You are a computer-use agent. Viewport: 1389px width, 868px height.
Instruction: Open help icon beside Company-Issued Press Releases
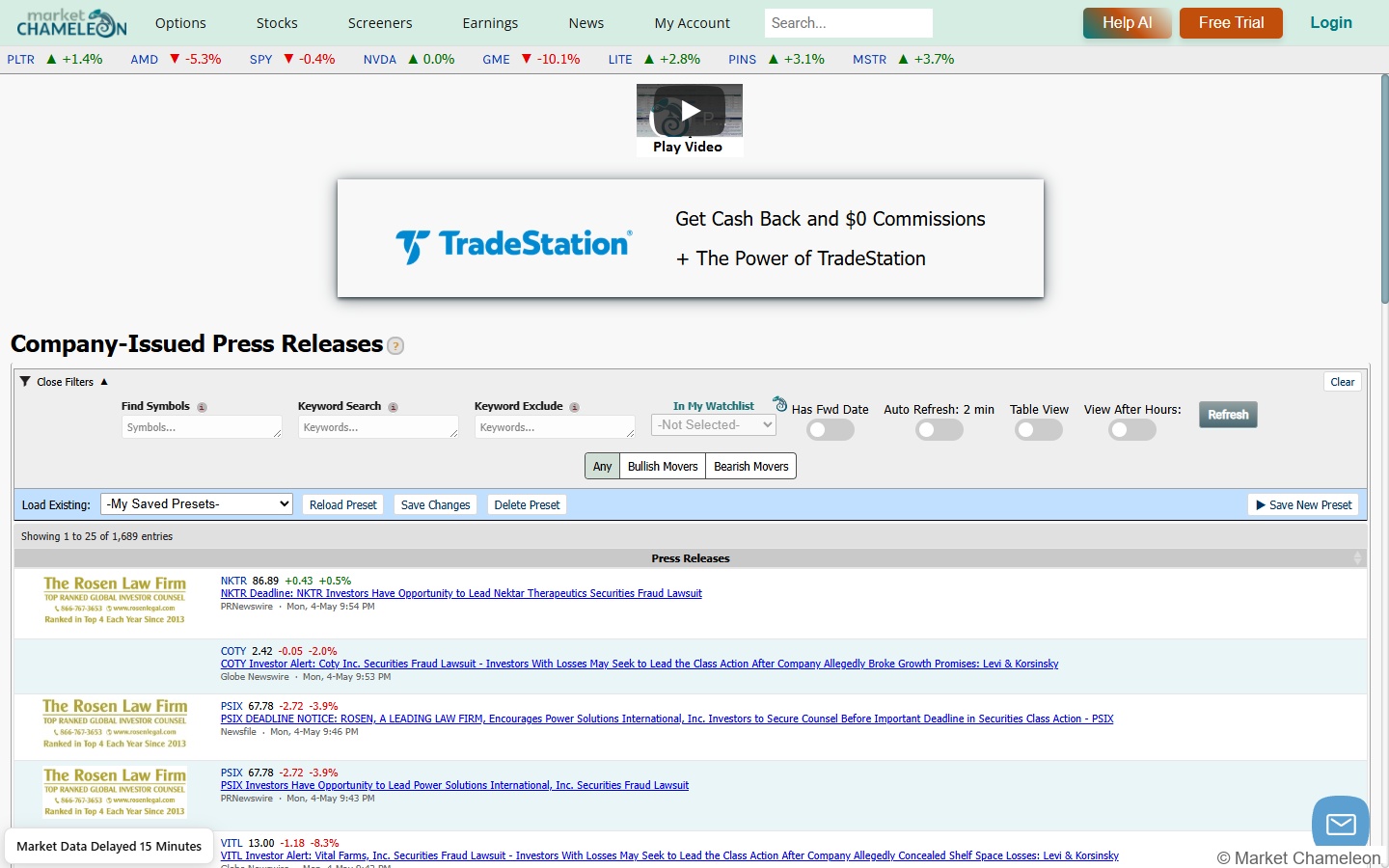tap(395, 346)
